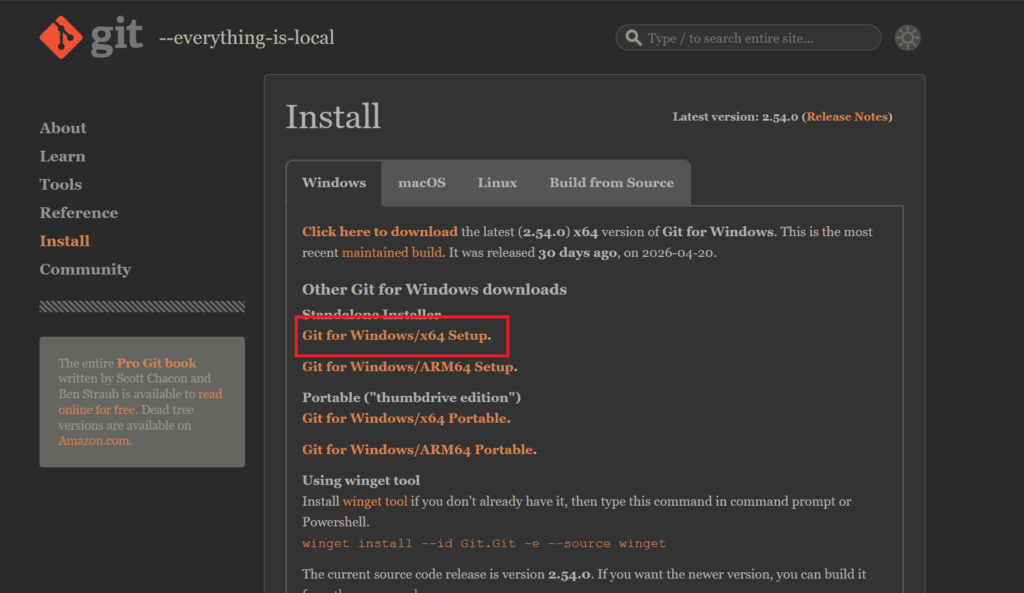Click the '--everything-is-local' tagline
1024x593 pixels.
[247, 38]
